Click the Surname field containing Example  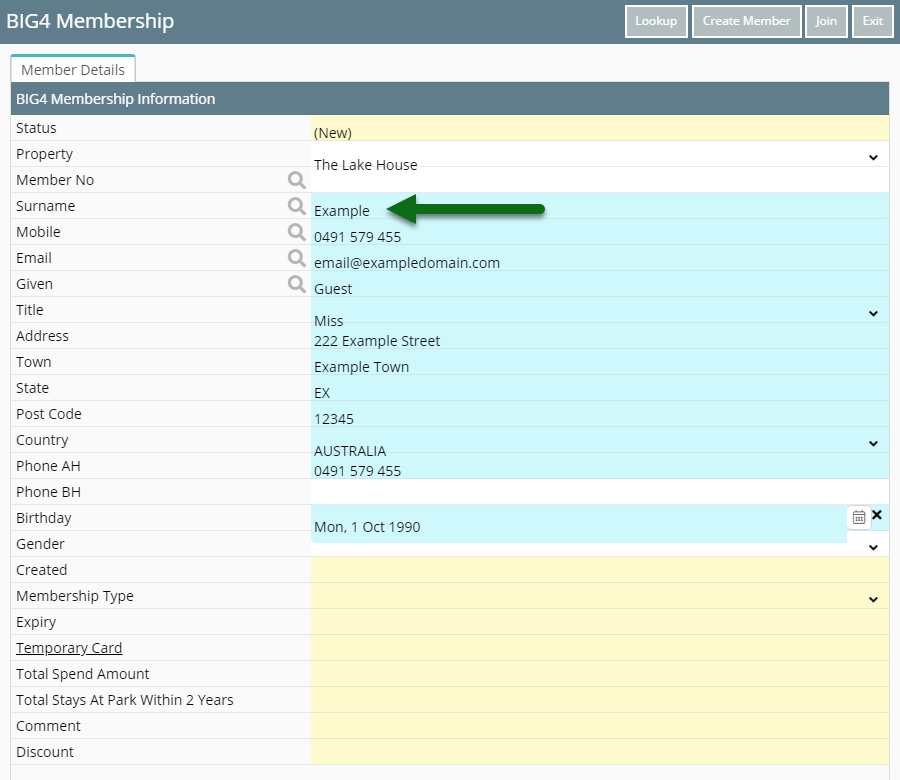(x=600, y=206)
